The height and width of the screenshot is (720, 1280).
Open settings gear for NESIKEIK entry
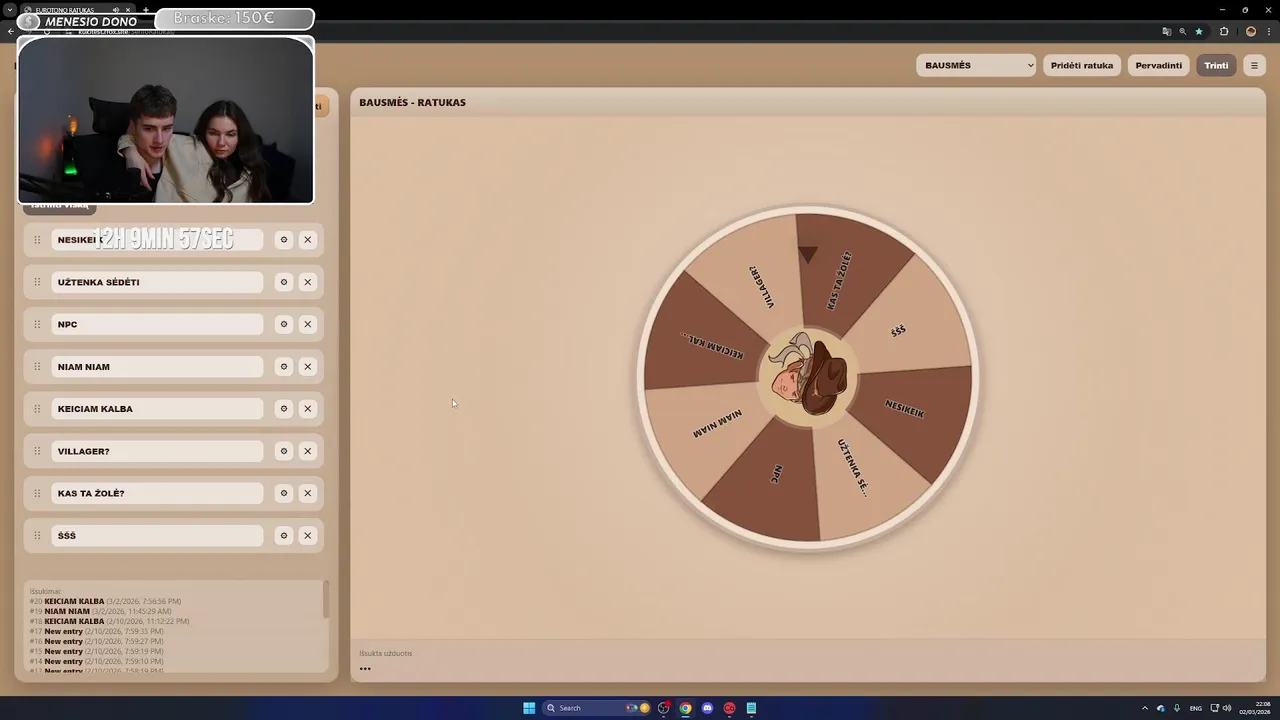[x=284, y=240]
